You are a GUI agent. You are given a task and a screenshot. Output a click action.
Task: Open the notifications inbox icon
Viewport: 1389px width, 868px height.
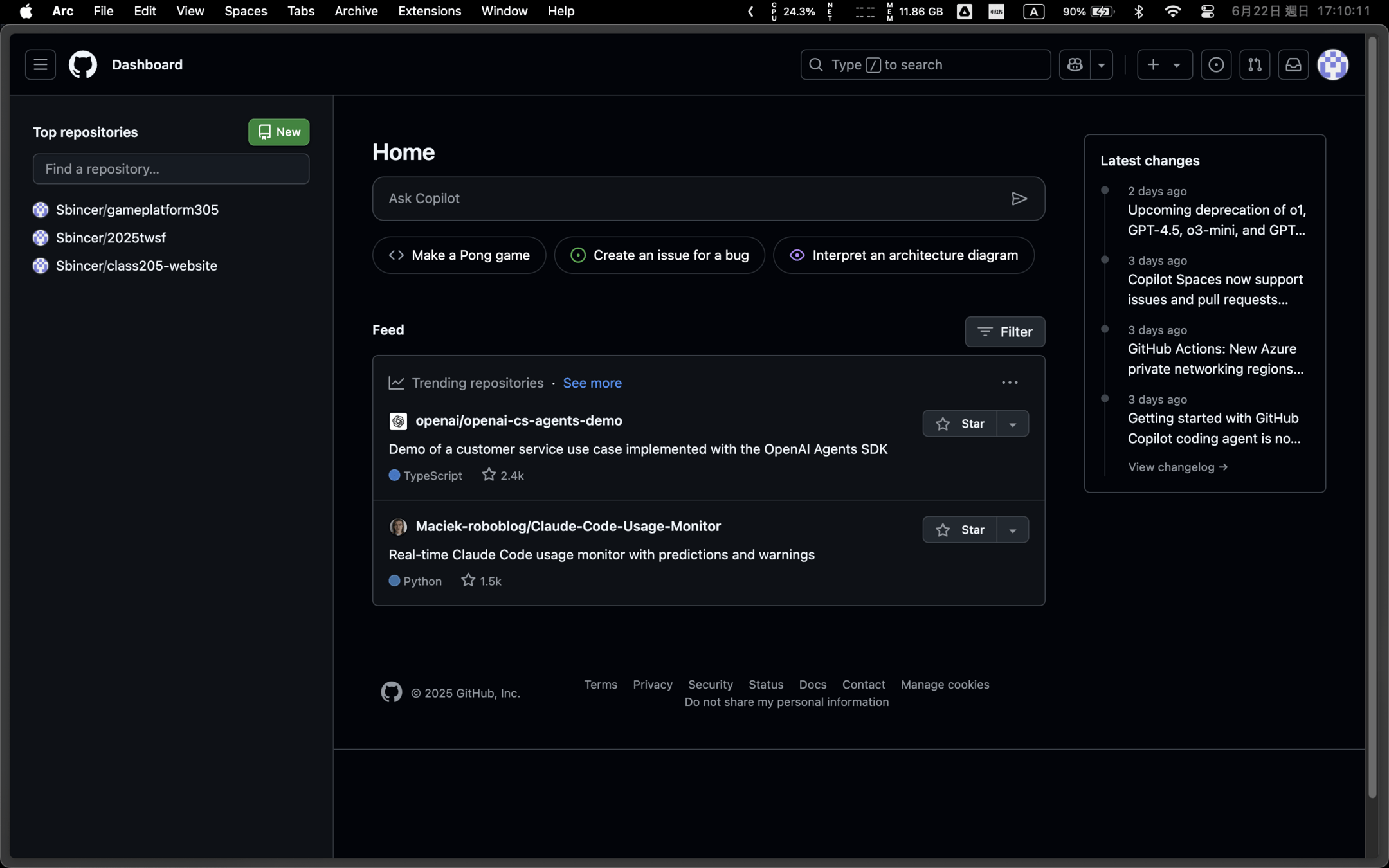tap(1293, 64)
